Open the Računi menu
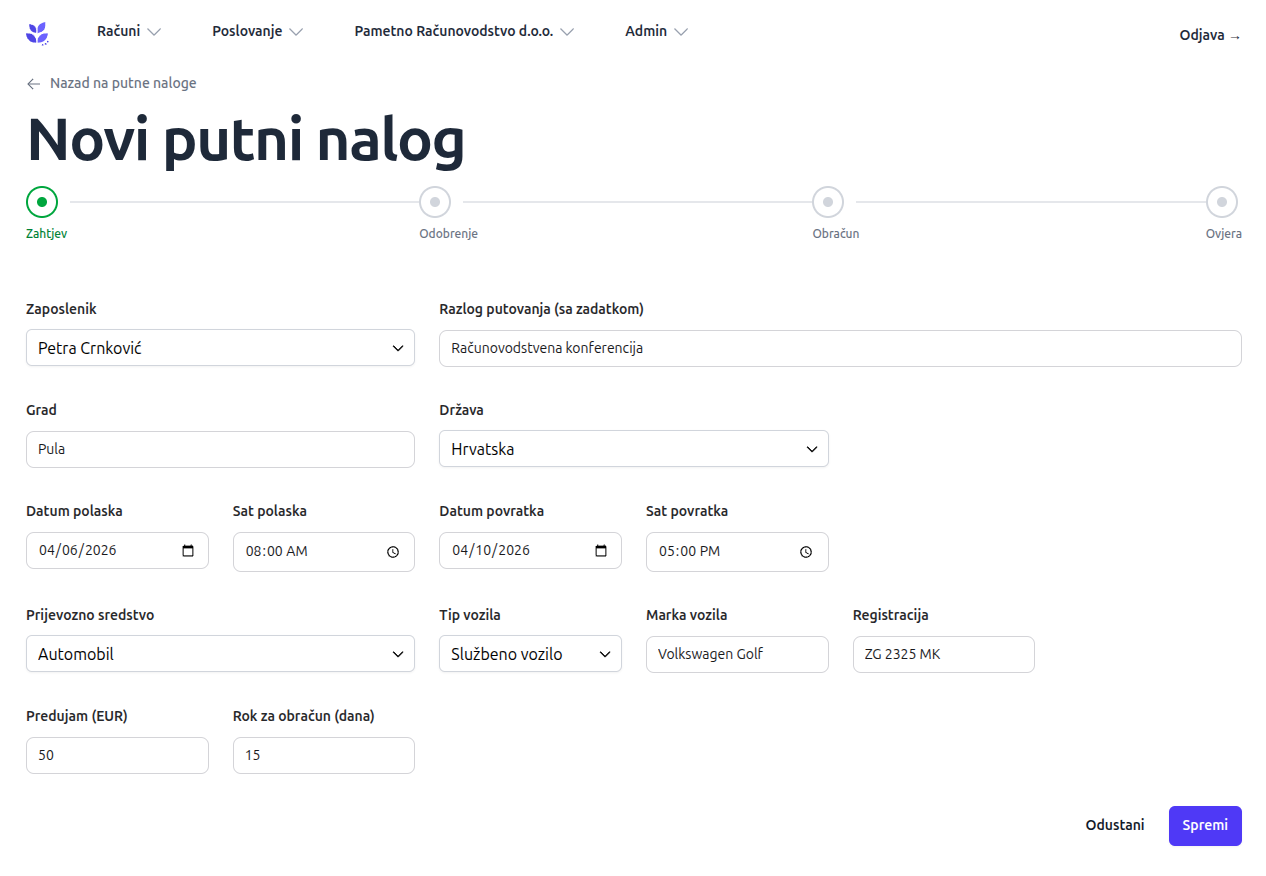Image resolution: width=1266 pixels, height=876 pixels. 128,31
